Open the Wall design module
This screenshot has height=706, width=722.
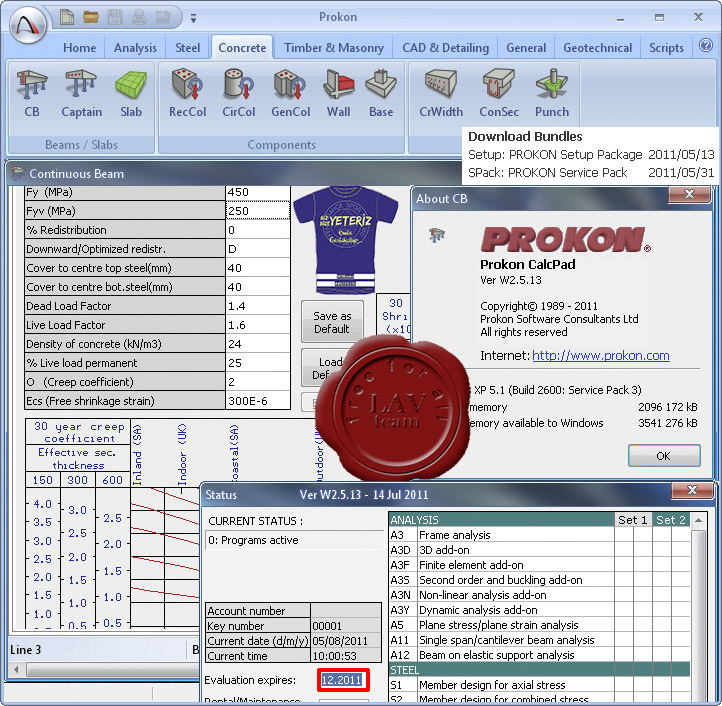click(338, 93)
